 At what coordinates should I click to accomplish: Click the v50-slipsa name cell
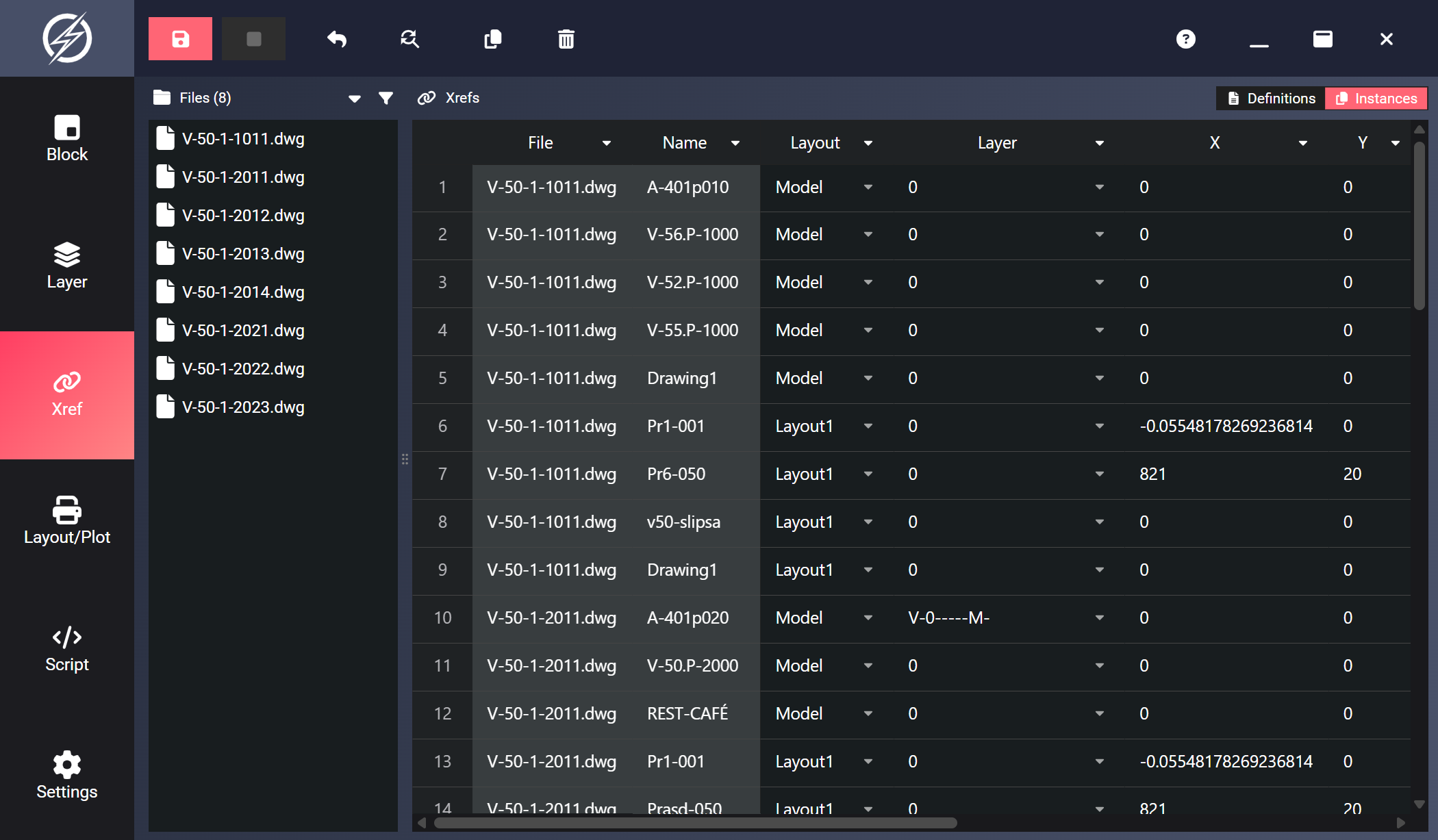pos(696,522)
